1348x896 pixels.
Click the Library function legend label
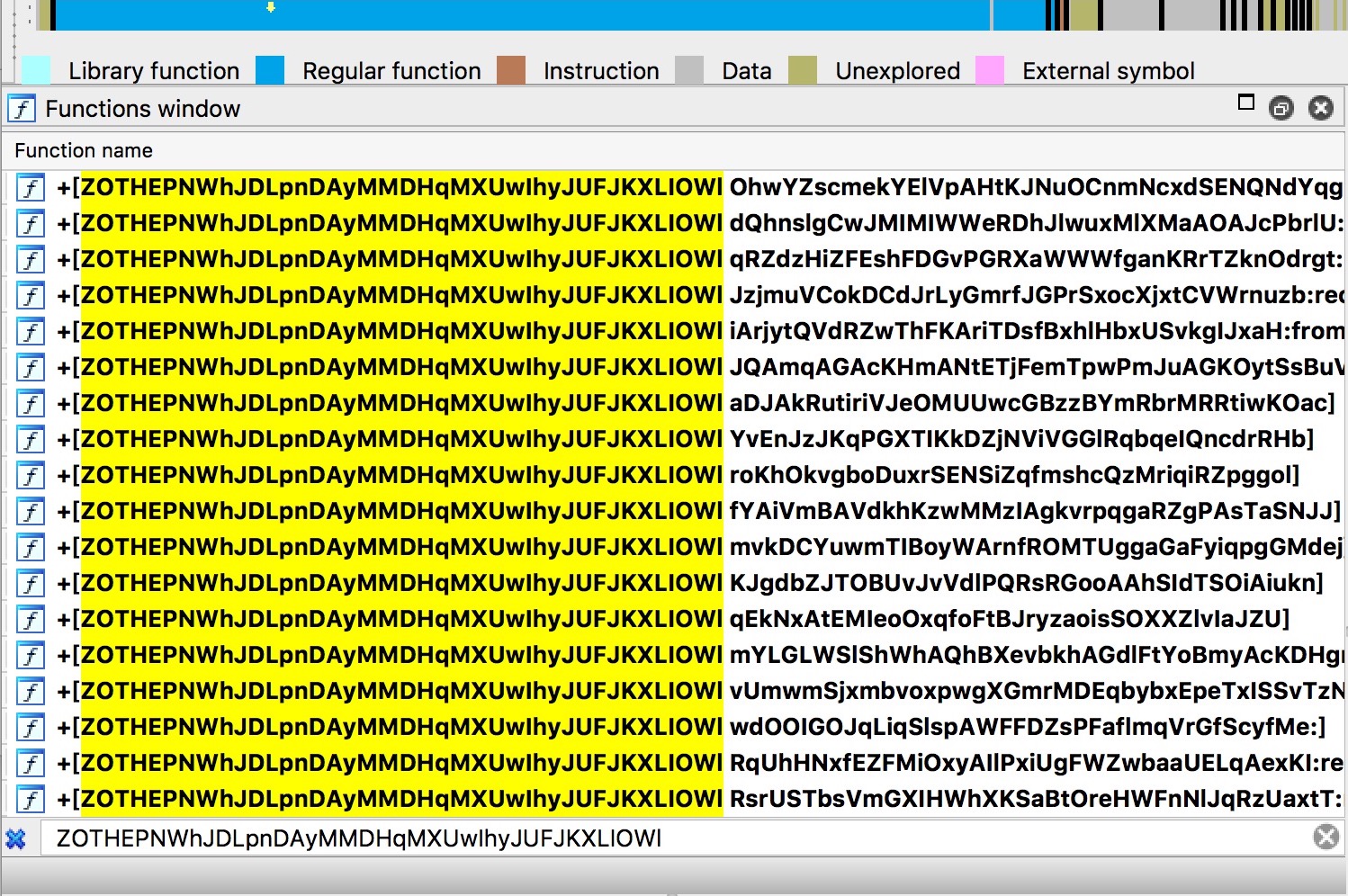point(154,71)
